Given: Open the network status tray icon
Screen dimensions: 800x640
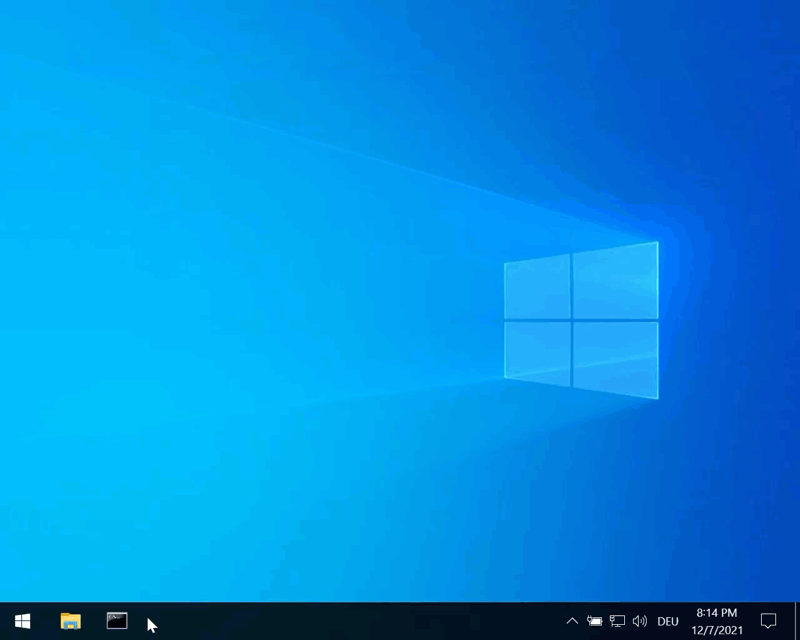Looking at the screenshot, I should (x=617, y=621).
